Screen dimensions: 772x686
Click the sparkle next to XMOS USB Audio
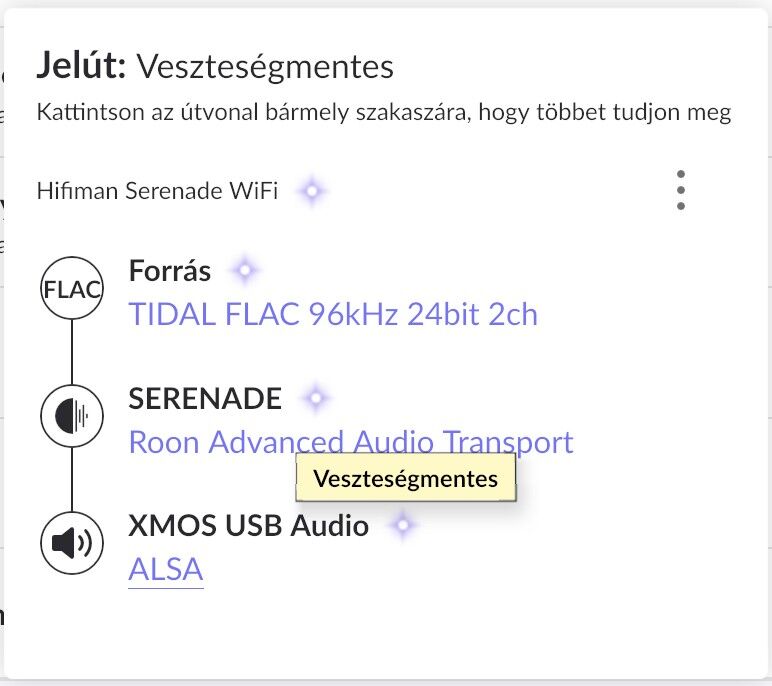[402, 524]
